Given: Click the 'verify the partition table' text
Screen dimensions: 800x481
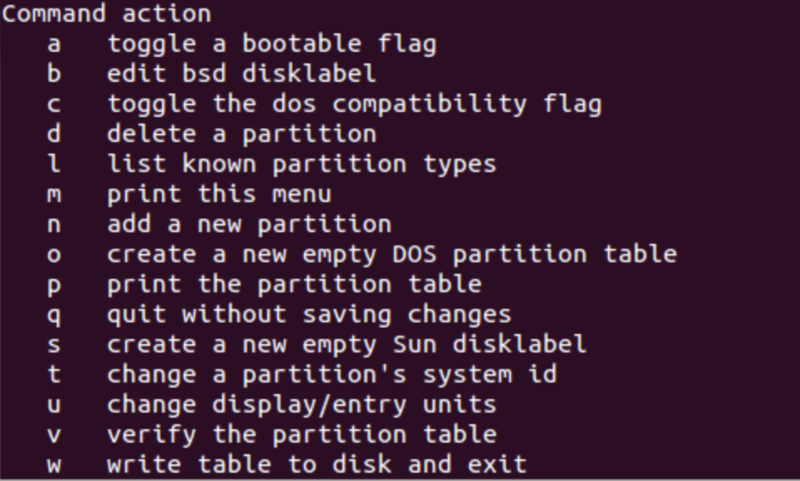Looking at the screenshot, I should click(302, 434).
